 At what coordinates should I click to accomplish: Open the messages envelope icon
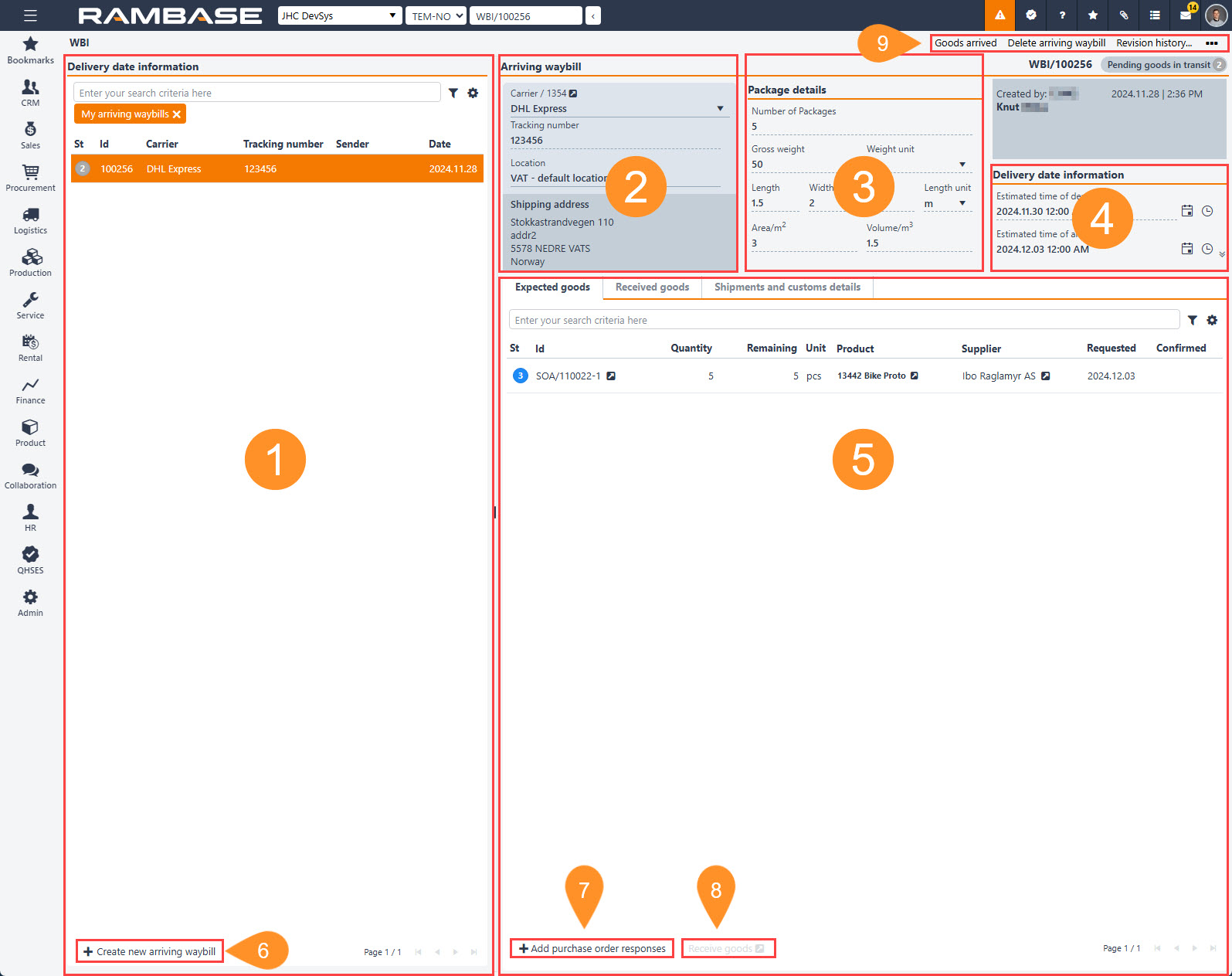[x=1185, y=15]
